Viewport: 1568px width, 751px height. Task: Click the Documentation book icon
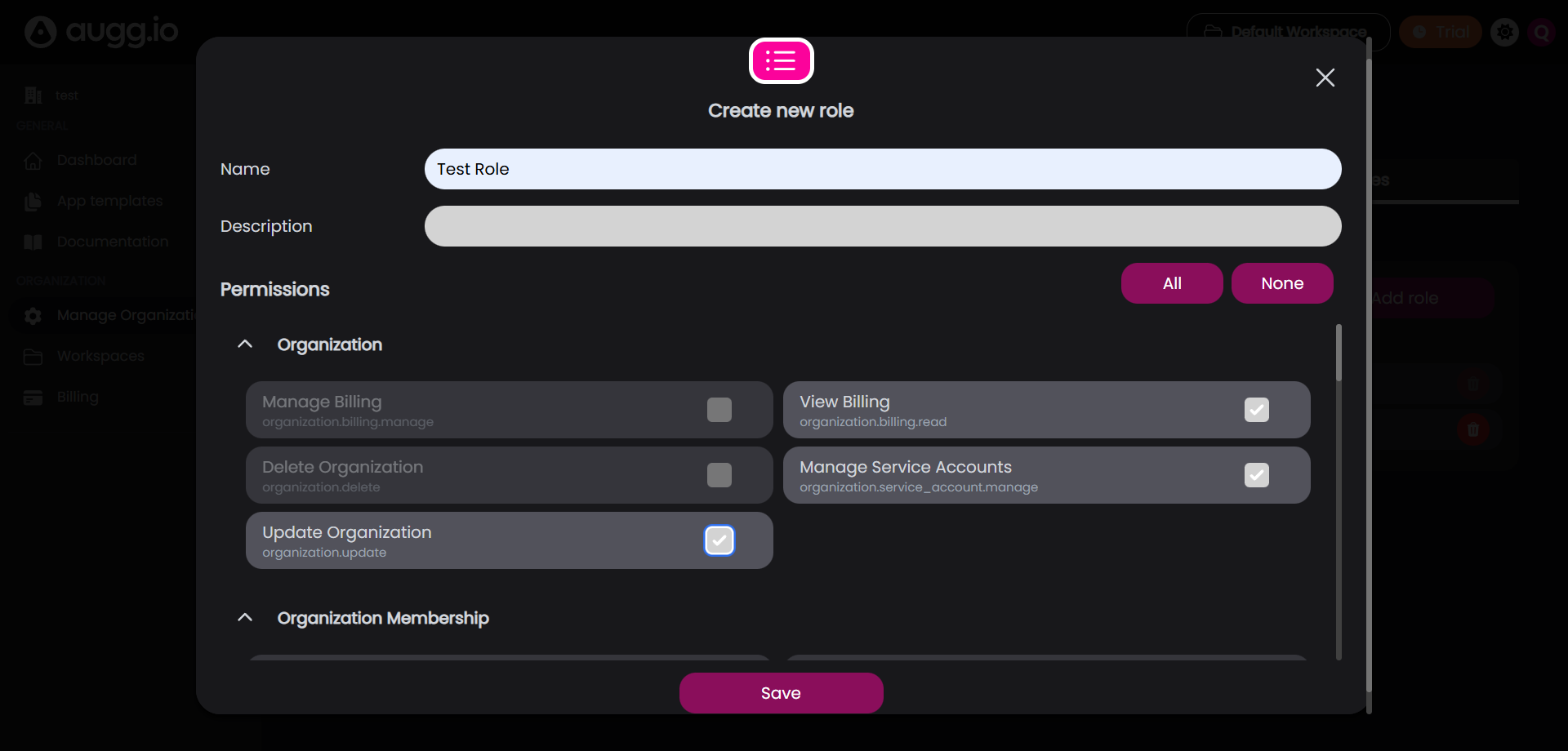coord(33,242)
